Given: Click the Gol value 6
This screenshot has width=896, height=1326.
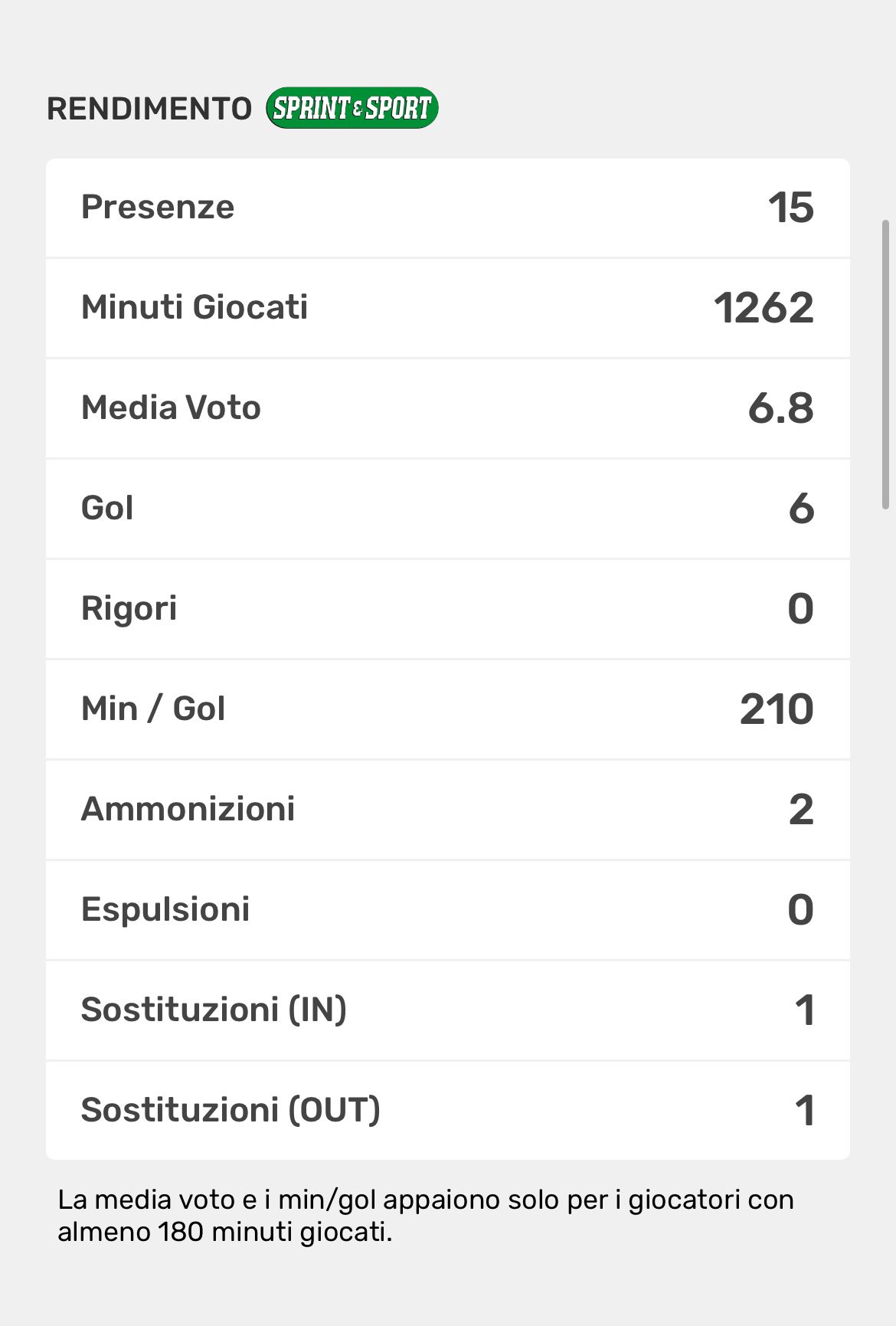Looking at the screenshot, I should pyautogui.click(x=801, y=509).
